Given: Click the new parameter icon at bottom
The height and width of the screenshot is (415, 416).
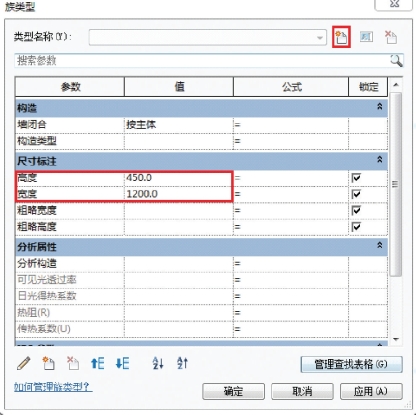Looking at the screenshot, I should 48,363.
